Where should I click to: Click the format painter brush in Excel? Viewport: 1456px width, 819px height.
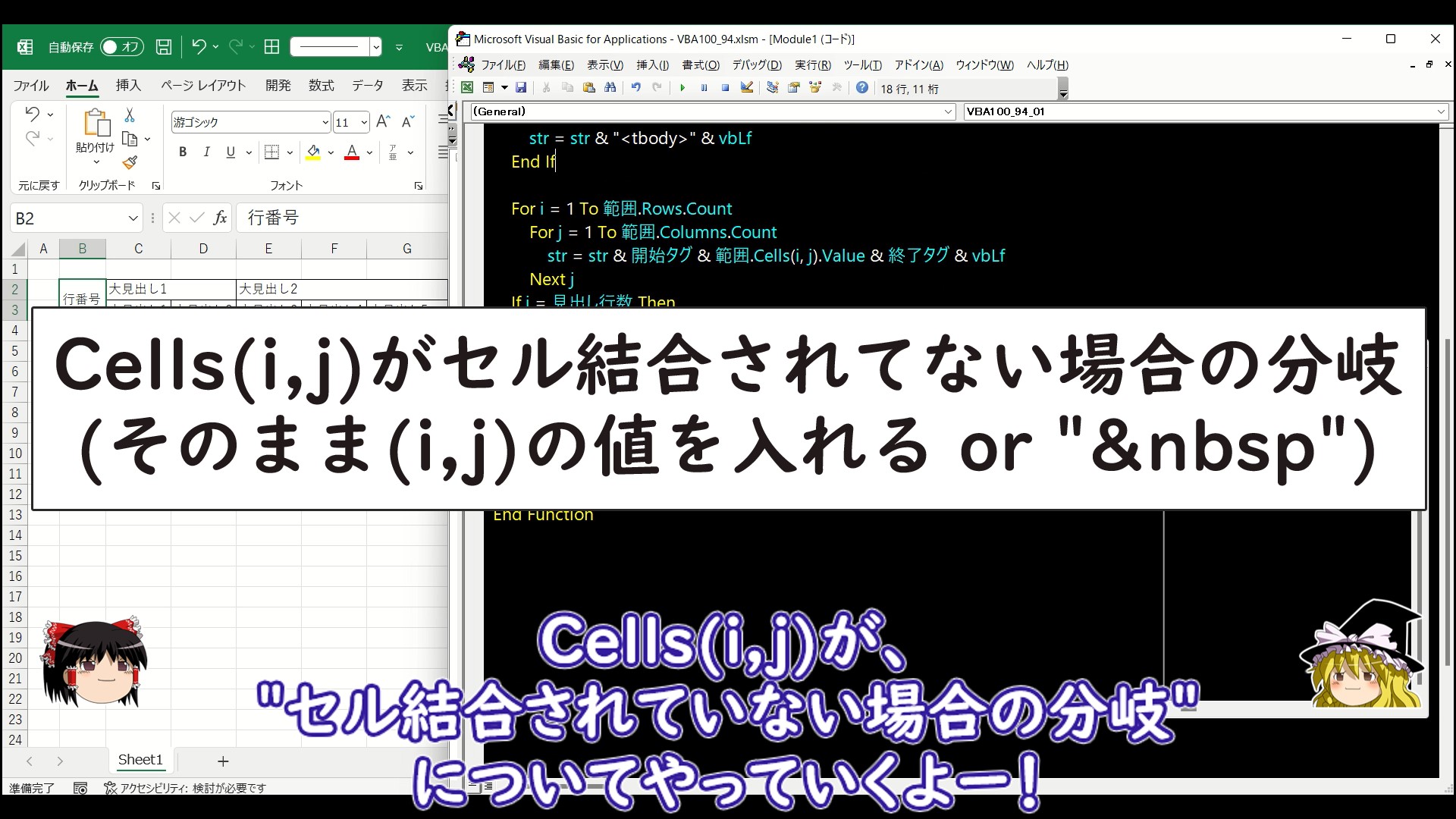pos(130,162)
